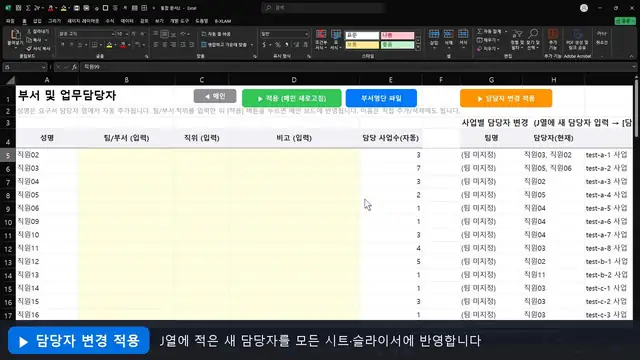Click the Fill (채우기) icon
640x360 pixels.
coord(480,40)
